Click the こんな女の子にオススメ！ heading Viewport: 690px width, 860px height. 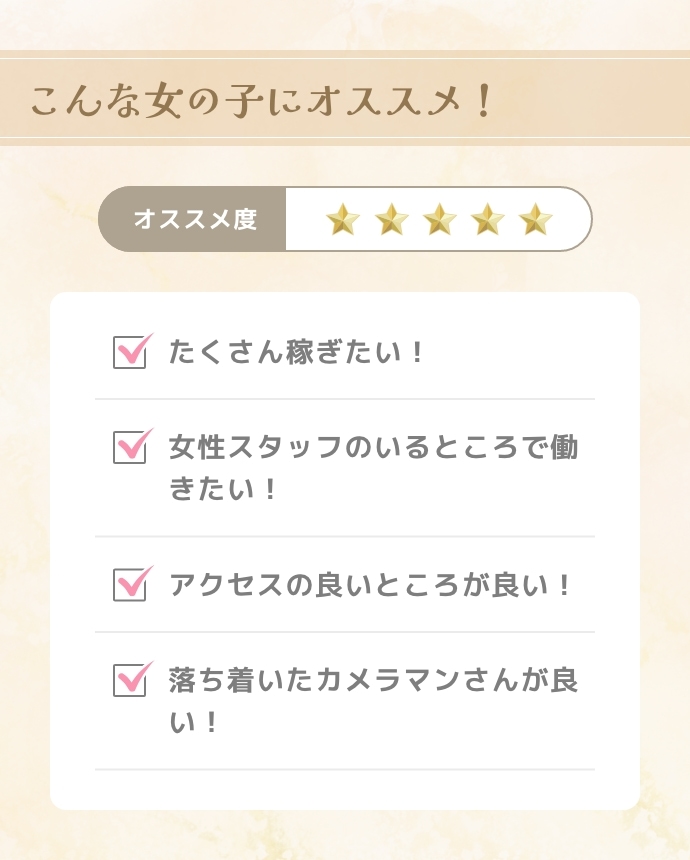pyautogui.click(x=262, y=102)
